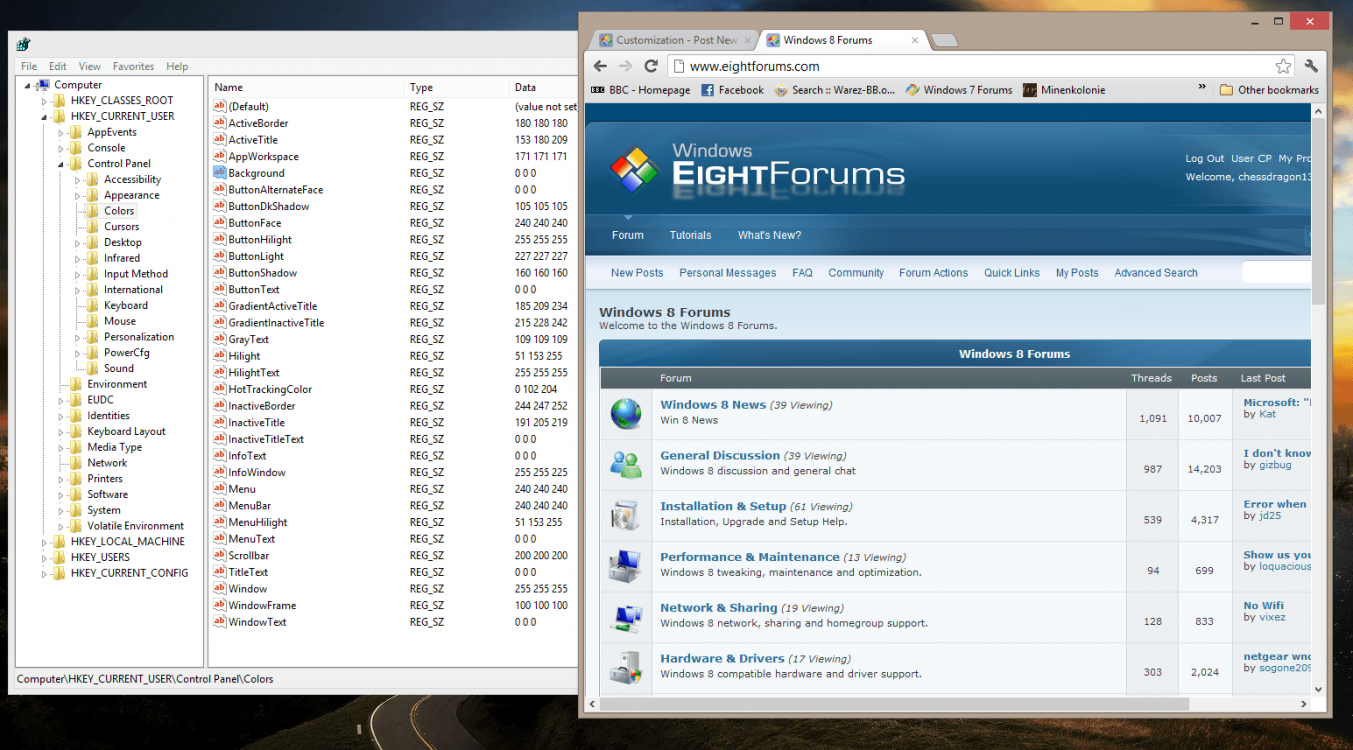The image size is (1353, 750).
Task: Expand the Personalization key
Action: pyautogui.click(x=78, y=337)
